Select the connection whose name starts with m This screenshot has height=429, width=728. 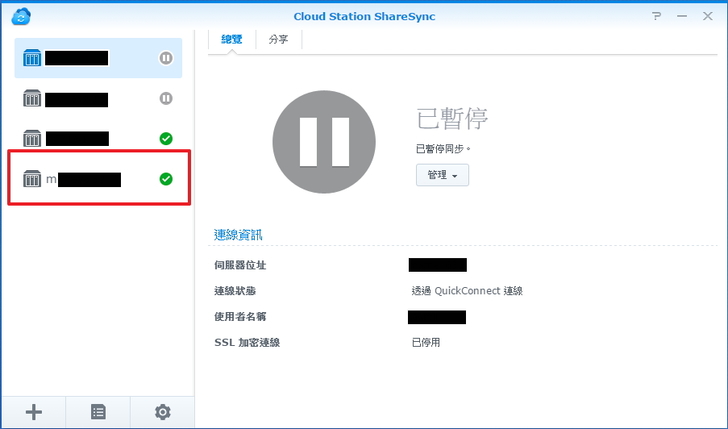(98, 179)
